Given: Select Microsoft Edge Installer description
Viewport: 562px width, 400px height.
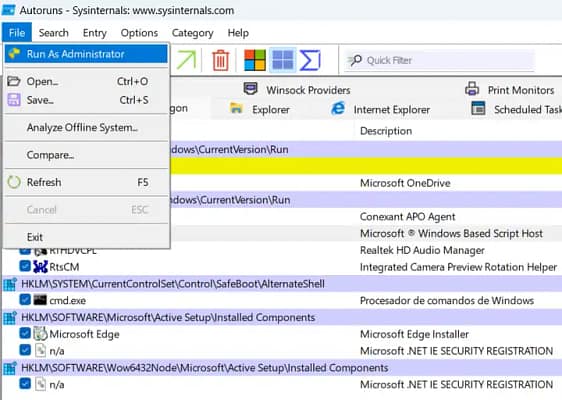Looking at the screenshot, I should point(414,334).
